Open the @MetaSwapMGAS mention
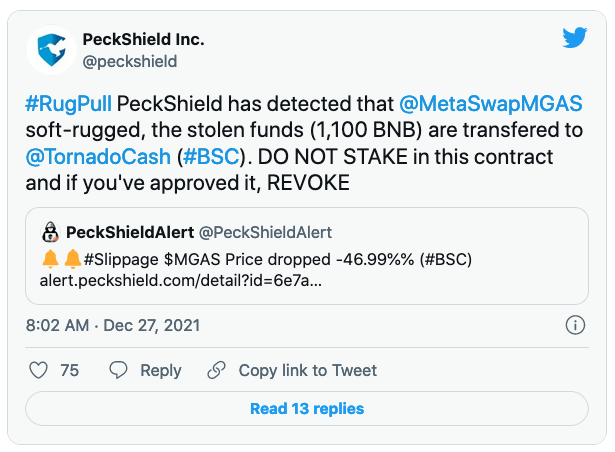 pos(491,104)
